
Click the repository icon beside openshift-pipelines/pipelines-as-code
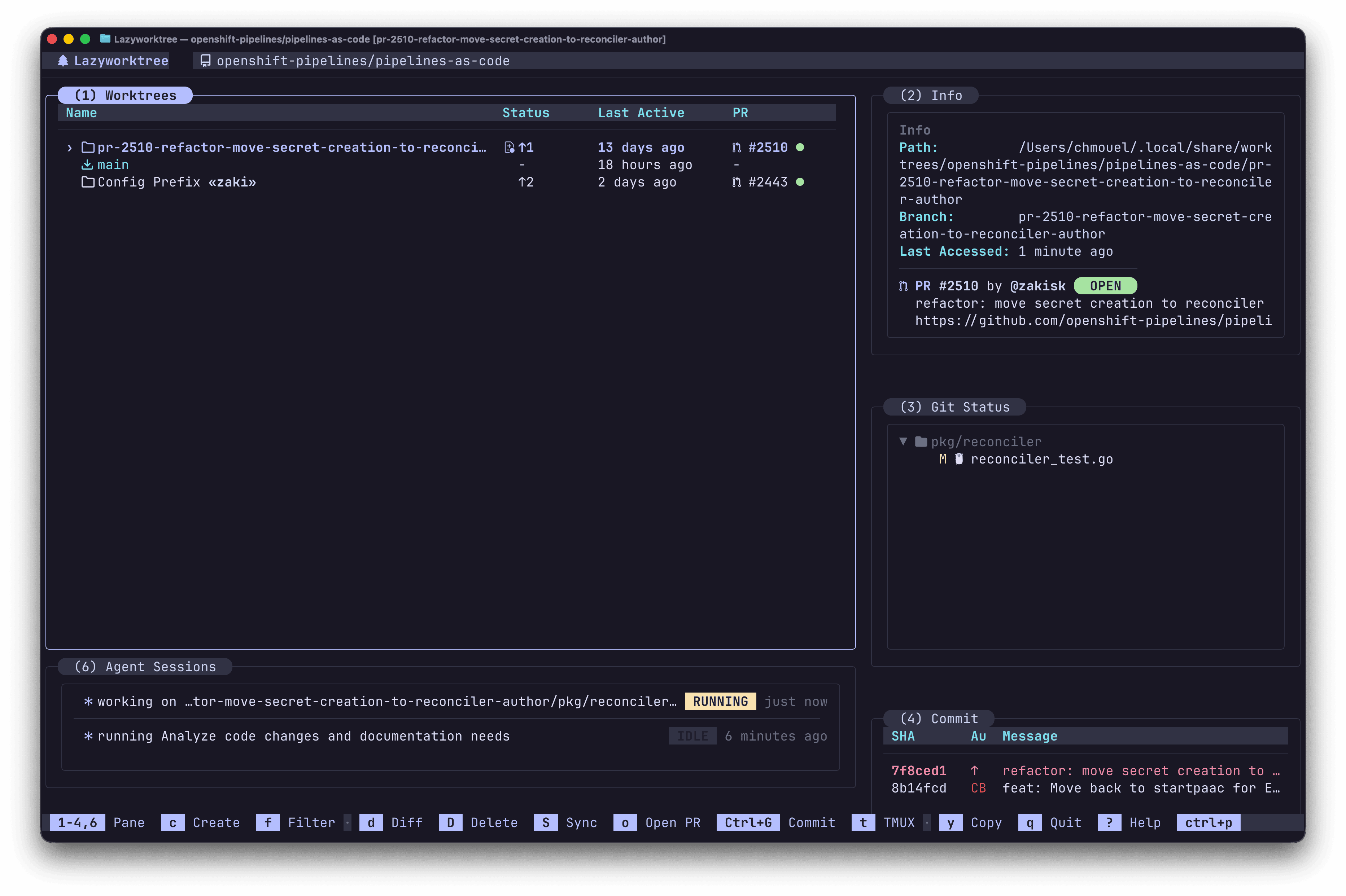tap(206, 60)
